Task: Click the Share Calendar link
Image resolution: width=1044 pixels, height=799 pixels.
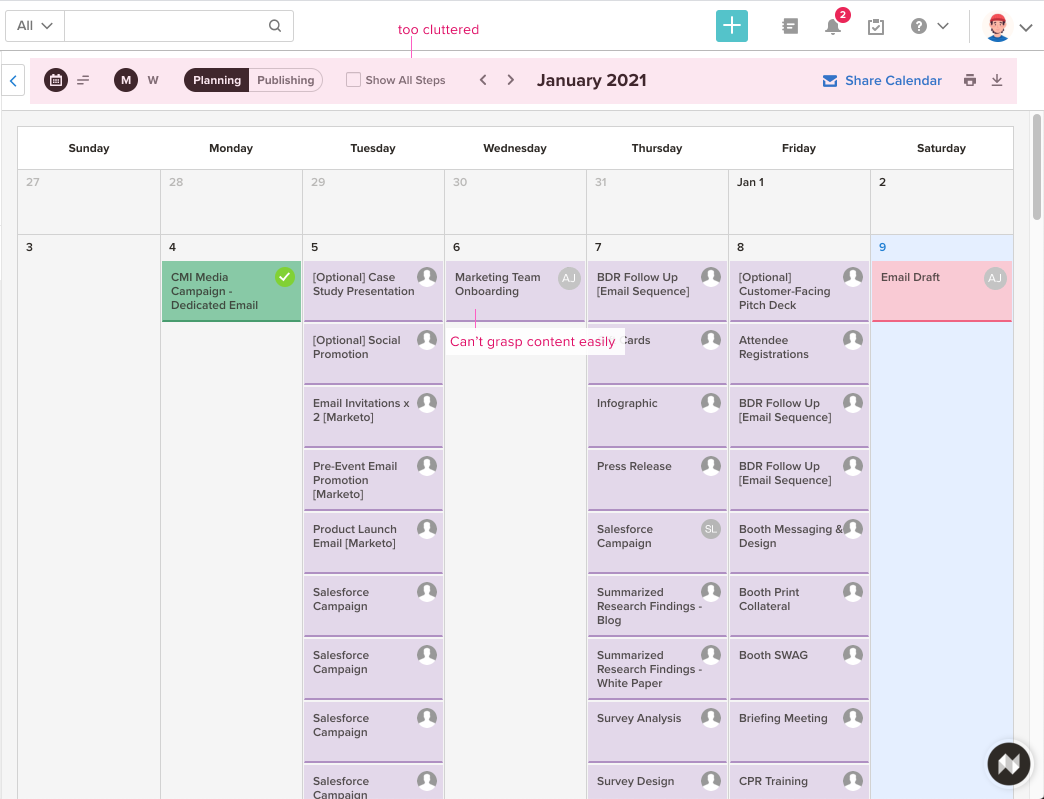Action: [894, 81]
